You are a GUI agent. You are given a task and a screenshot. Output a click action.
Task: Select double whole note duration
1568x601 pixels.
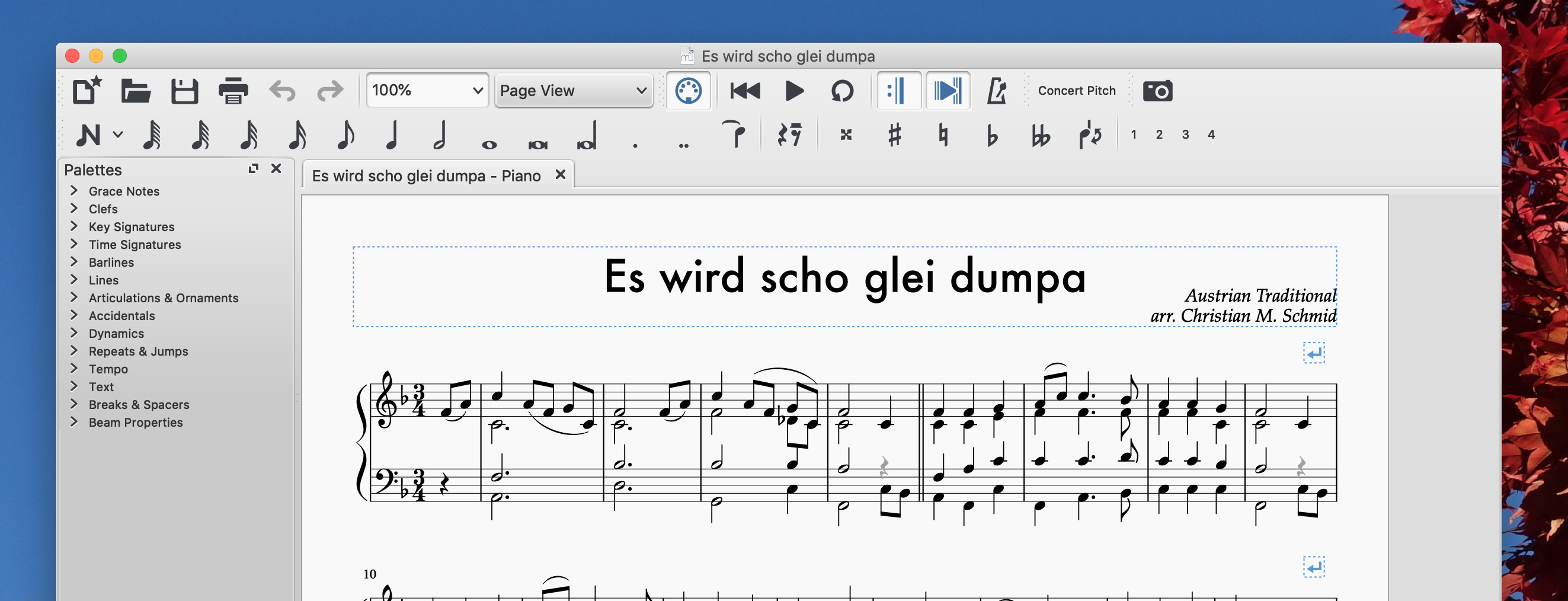(x=538, y=145)
